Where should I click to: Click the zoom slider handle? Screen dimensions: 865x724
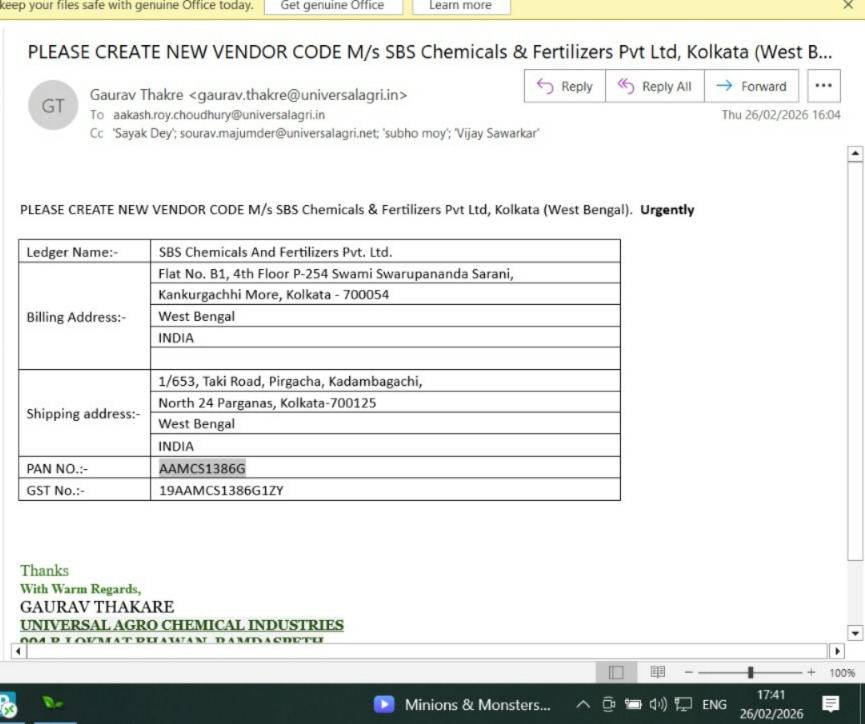click(750, 673)
